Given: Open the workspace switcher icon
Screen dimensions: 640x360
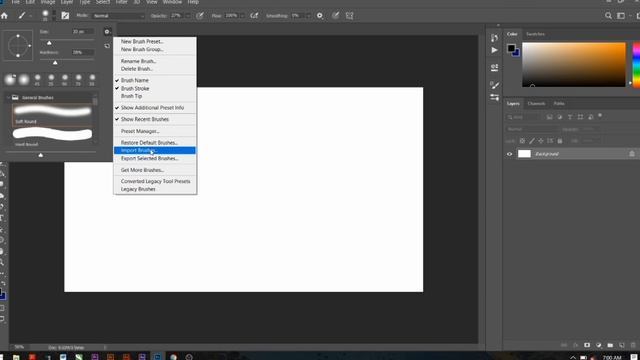Looking at the screenshot, I should (621, 16).
